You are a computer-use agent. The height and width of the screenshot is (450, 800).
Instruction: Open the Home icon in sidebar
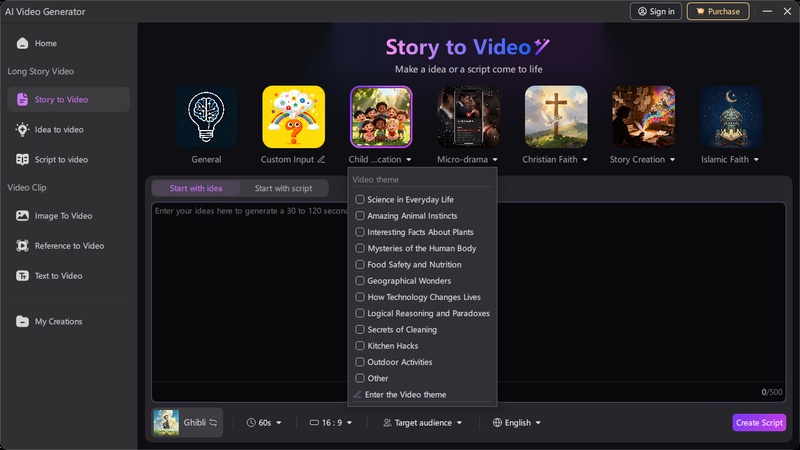tap(22, 43)
